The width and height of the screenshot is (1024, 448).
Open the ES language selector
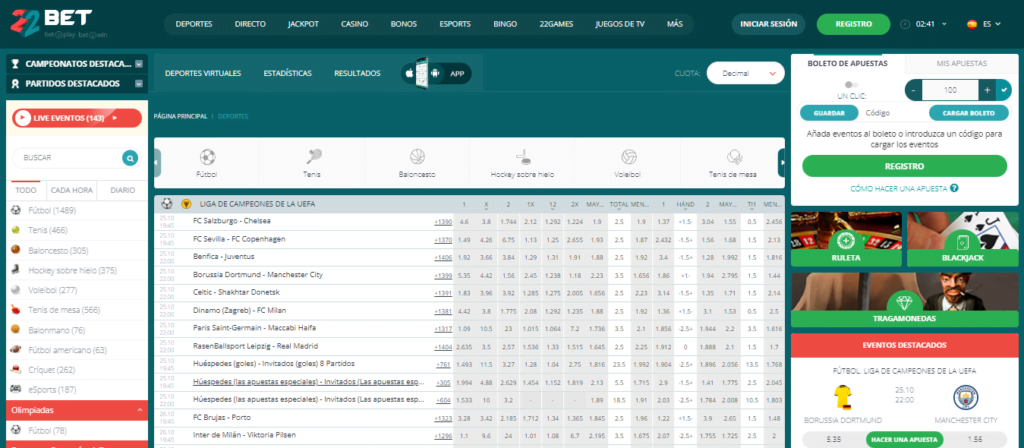pos(979,23)
